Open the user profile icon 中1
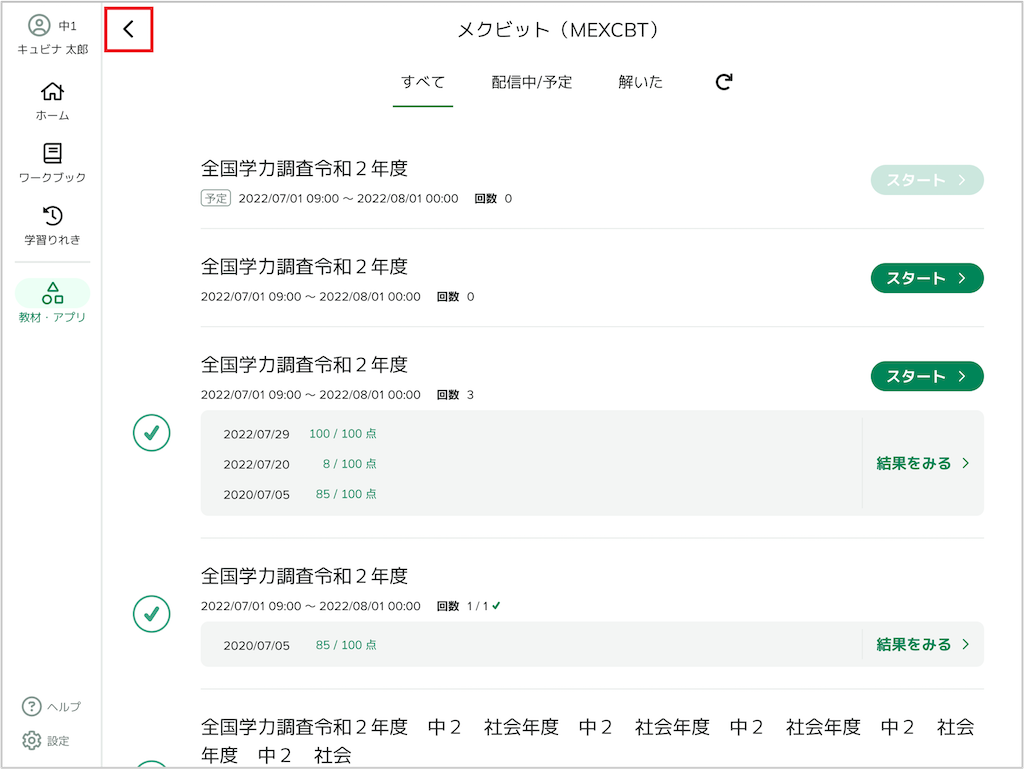1024x769 pixels. coord(39,25)
